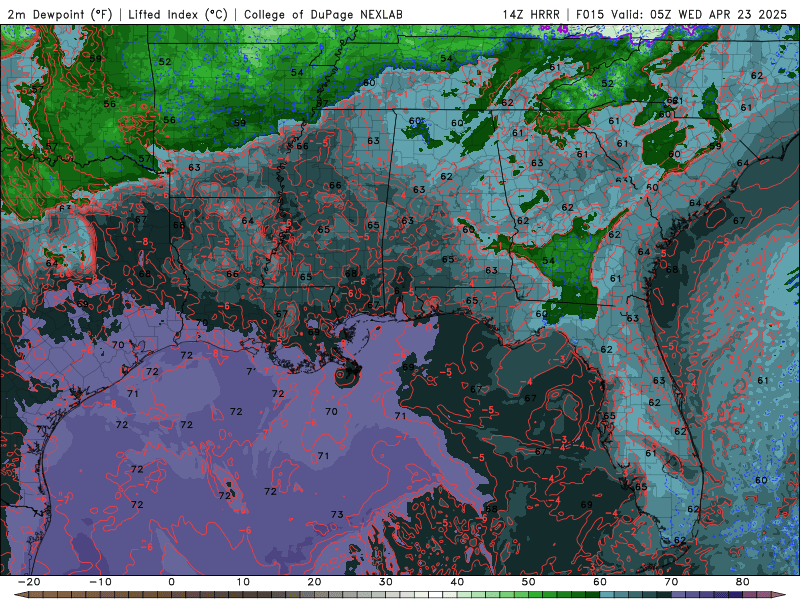Click the -20 label on the color scale
This screenshot has width=800, height=600.
coord(29,582)
